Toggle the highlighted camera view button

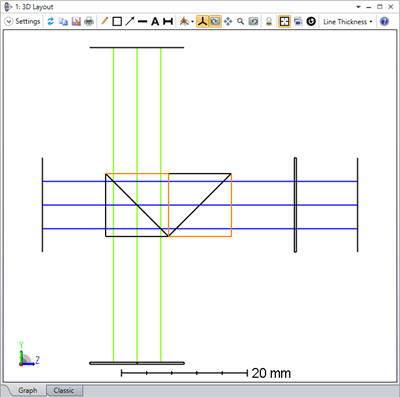[215, 22]
